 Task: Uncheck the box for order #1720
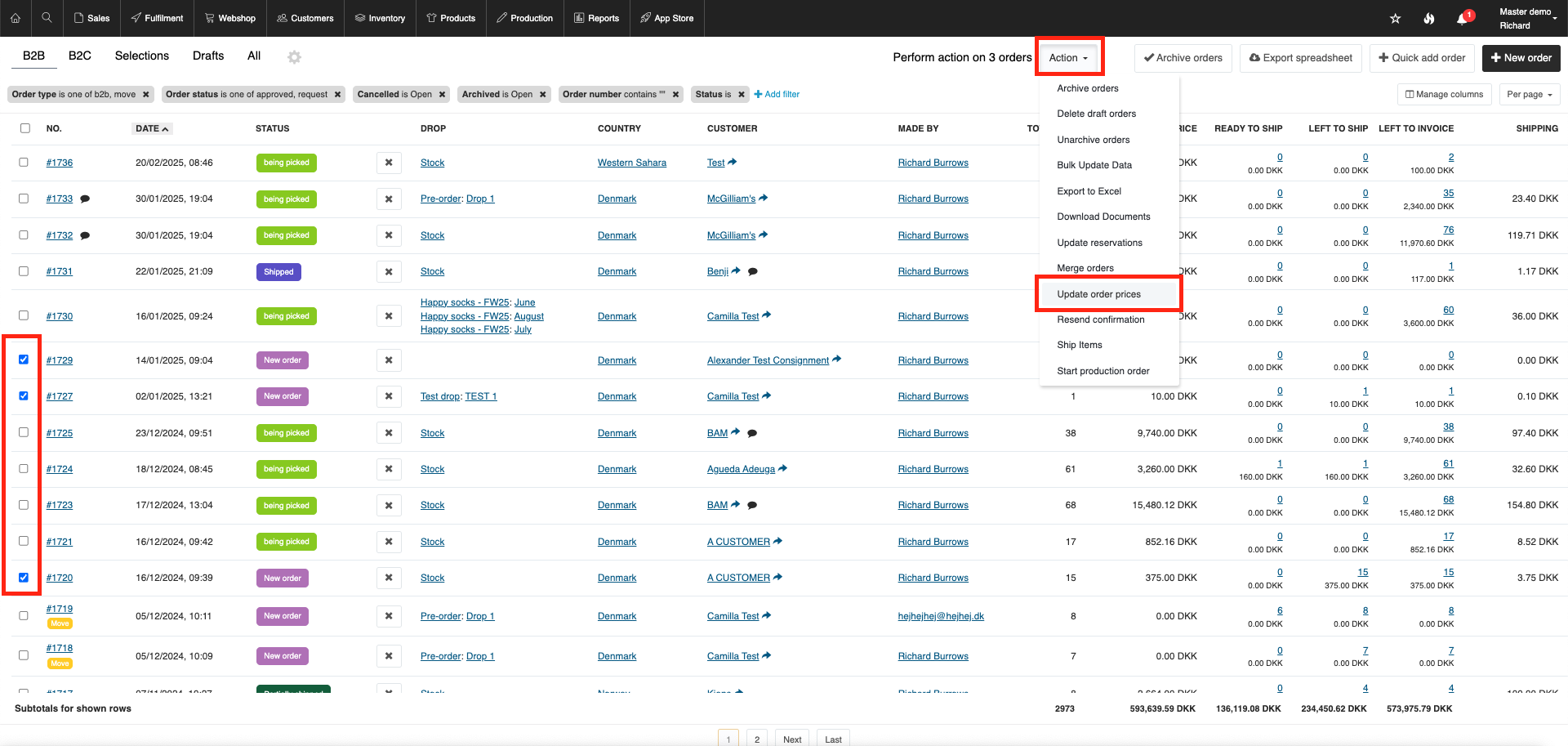(x=24, y=578)
